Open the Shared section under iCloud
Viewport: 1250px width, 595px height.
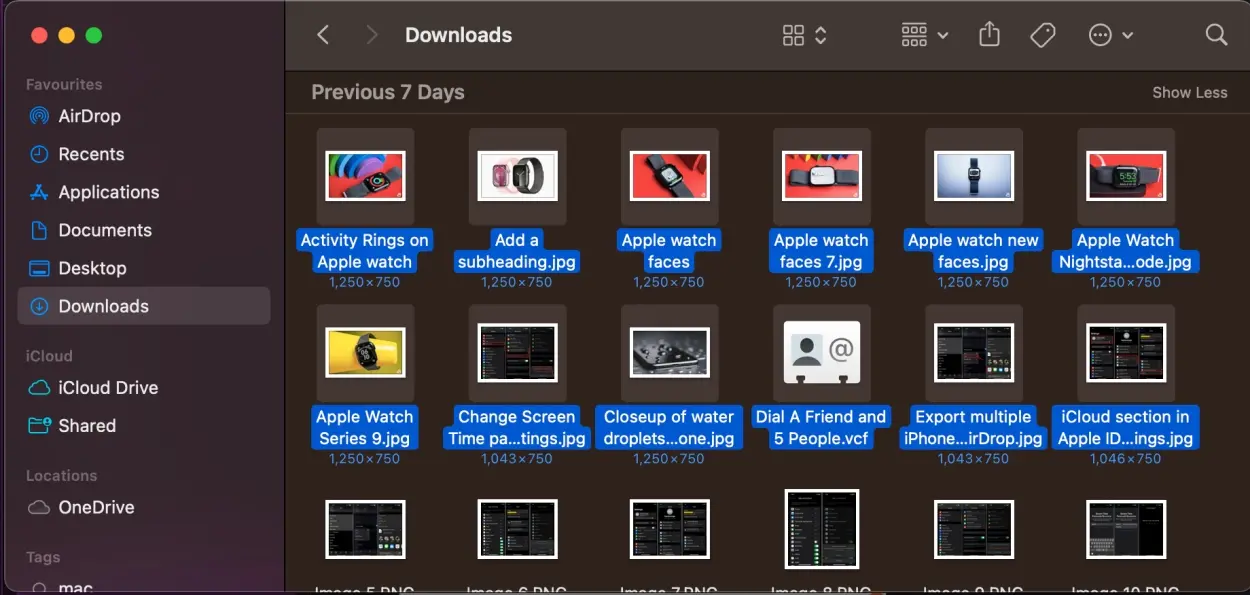pyautogui.click(x=84, y=426)
